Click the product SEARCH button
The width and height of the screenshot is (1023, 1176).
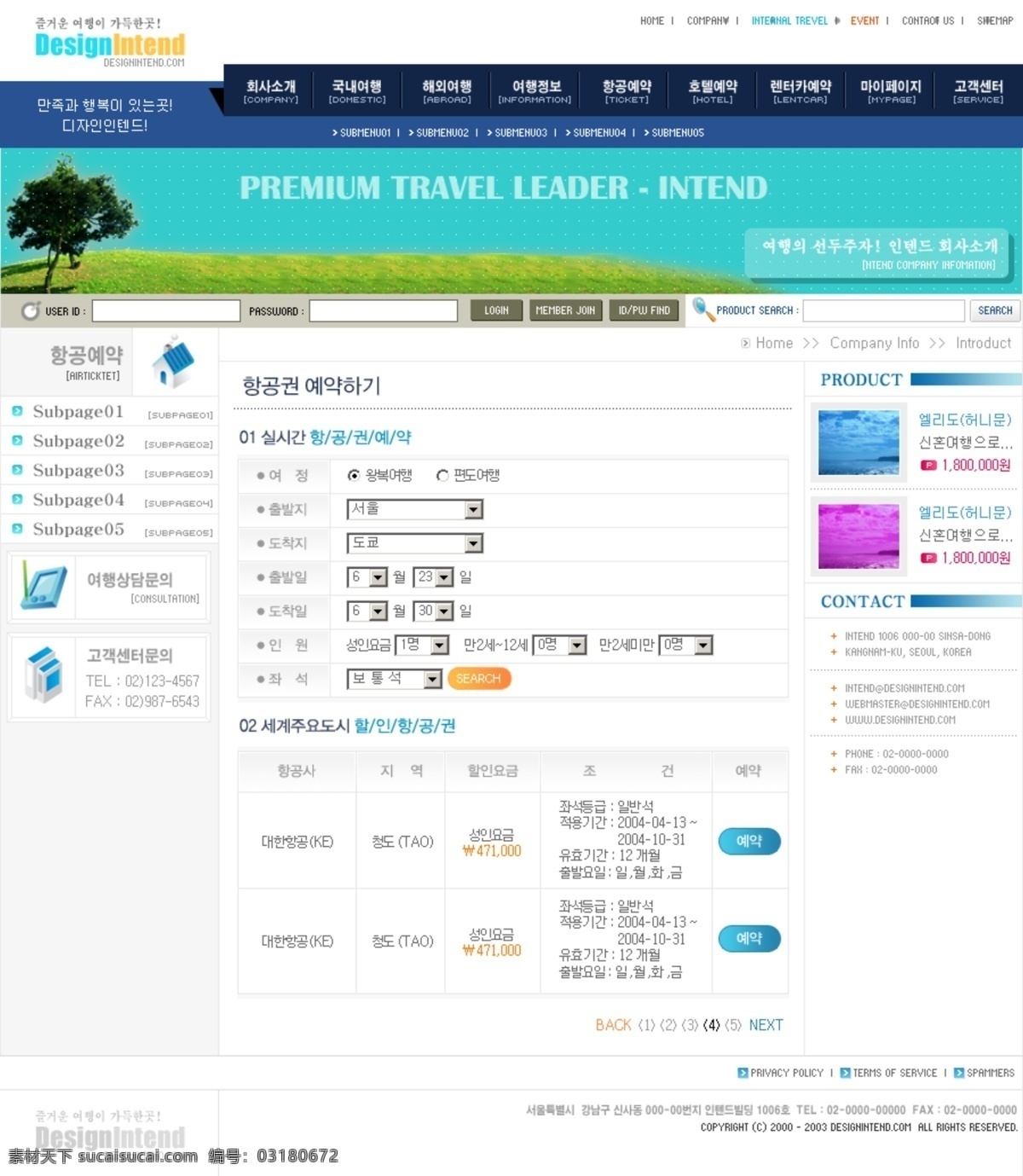[x=995, y=310]
